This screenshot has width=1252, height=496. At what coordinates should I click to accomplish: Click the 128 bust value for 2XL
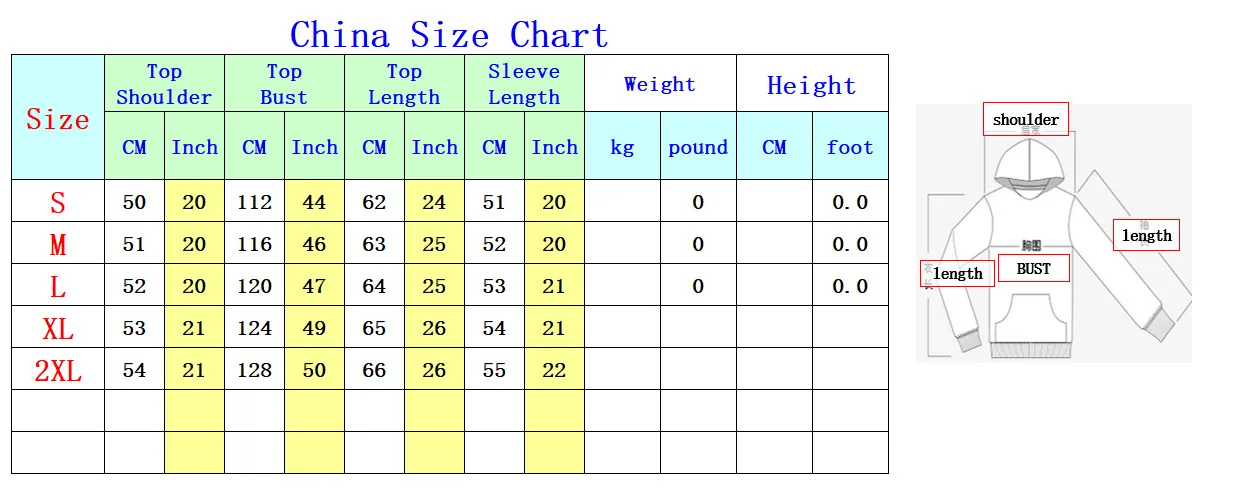pos(254,369)
